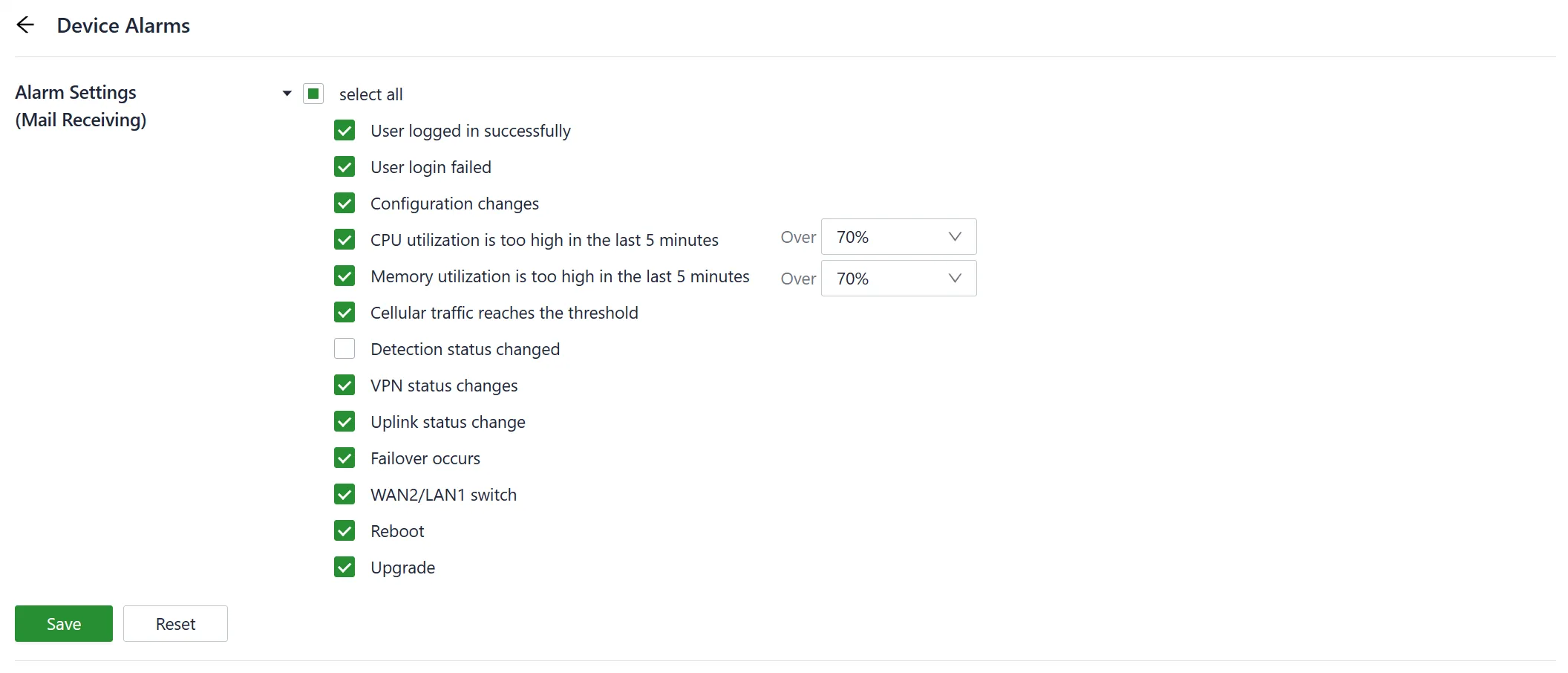This screenshot has height=673, width=1568.
Task: Uncheck Failover occurs alarm
Action: click(x=344, y=458)
